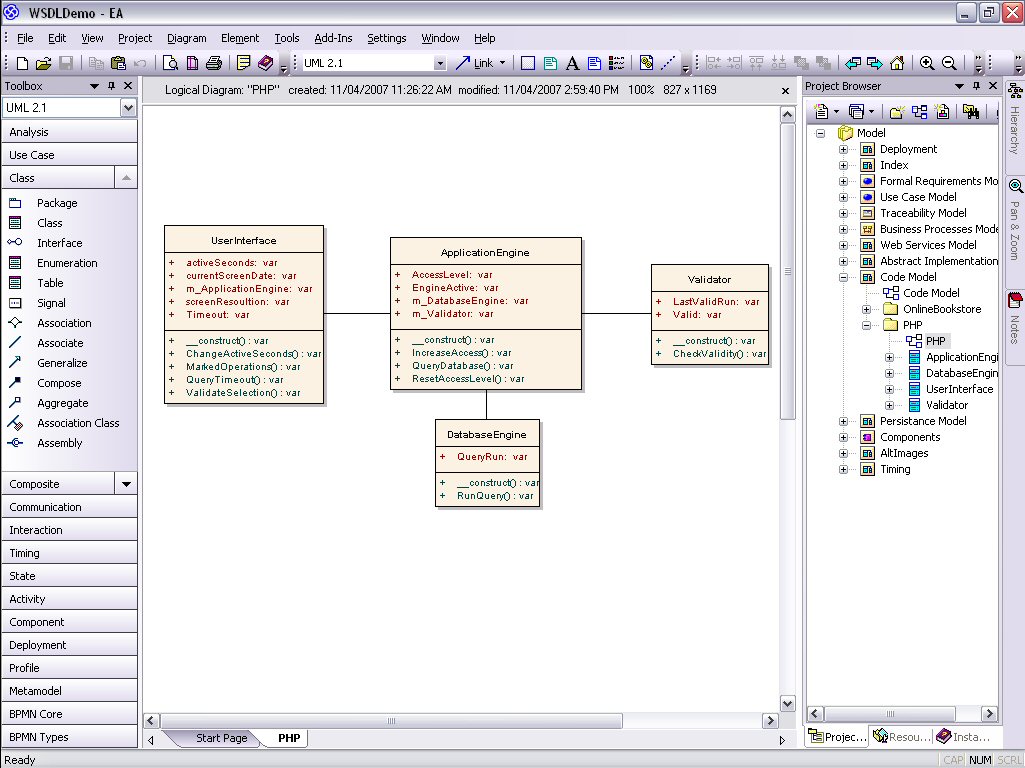Select the Validator class box in diagram
This screenshot has width=1025, height=768.
[x=710, y=315]
